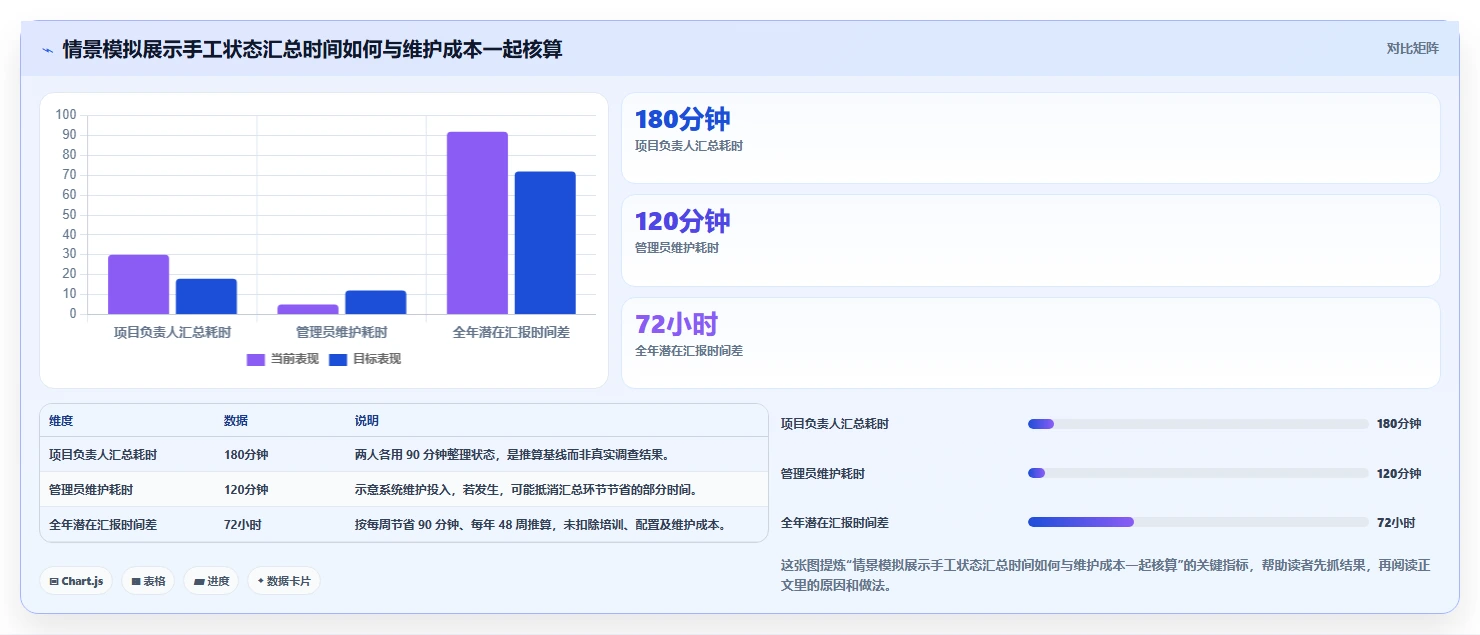Viewport: 1480px width, 635px height.
Task: Click the 数据 table column header
Action: [236, 421]
